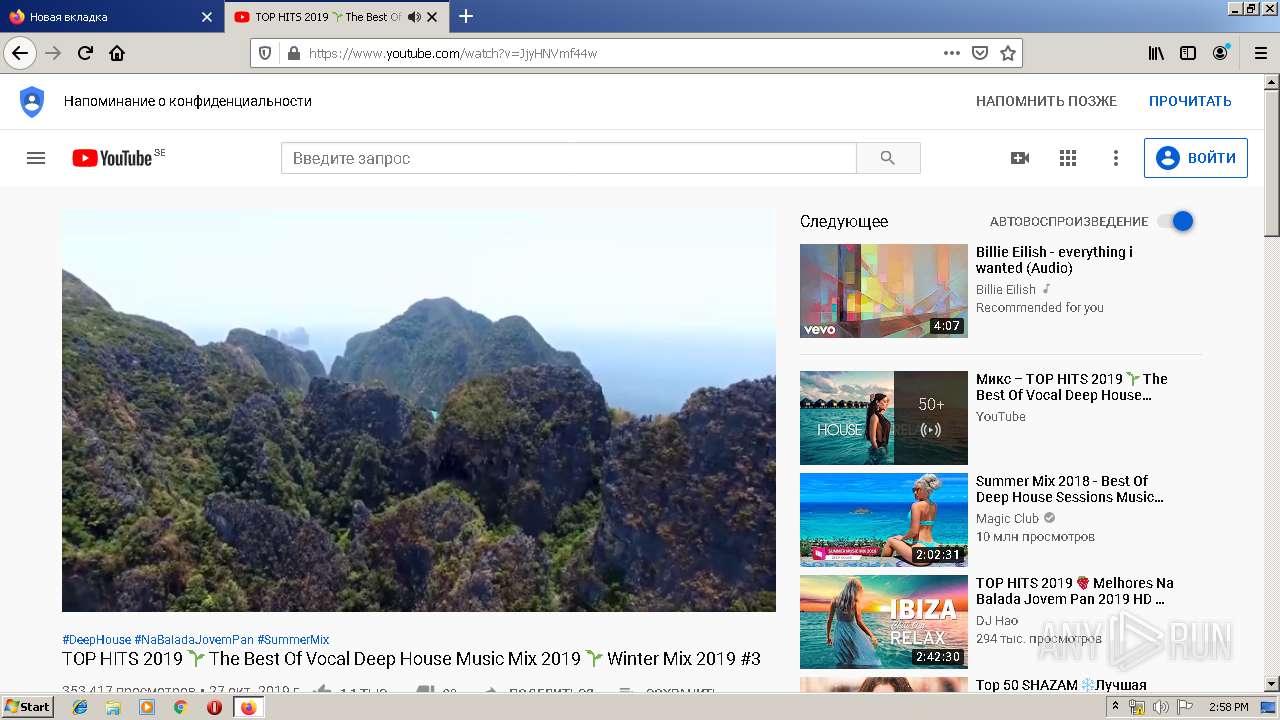Open the YouTube settings three-dot menu
The height and width of the screenshot is (720, 1280).
1116,158
